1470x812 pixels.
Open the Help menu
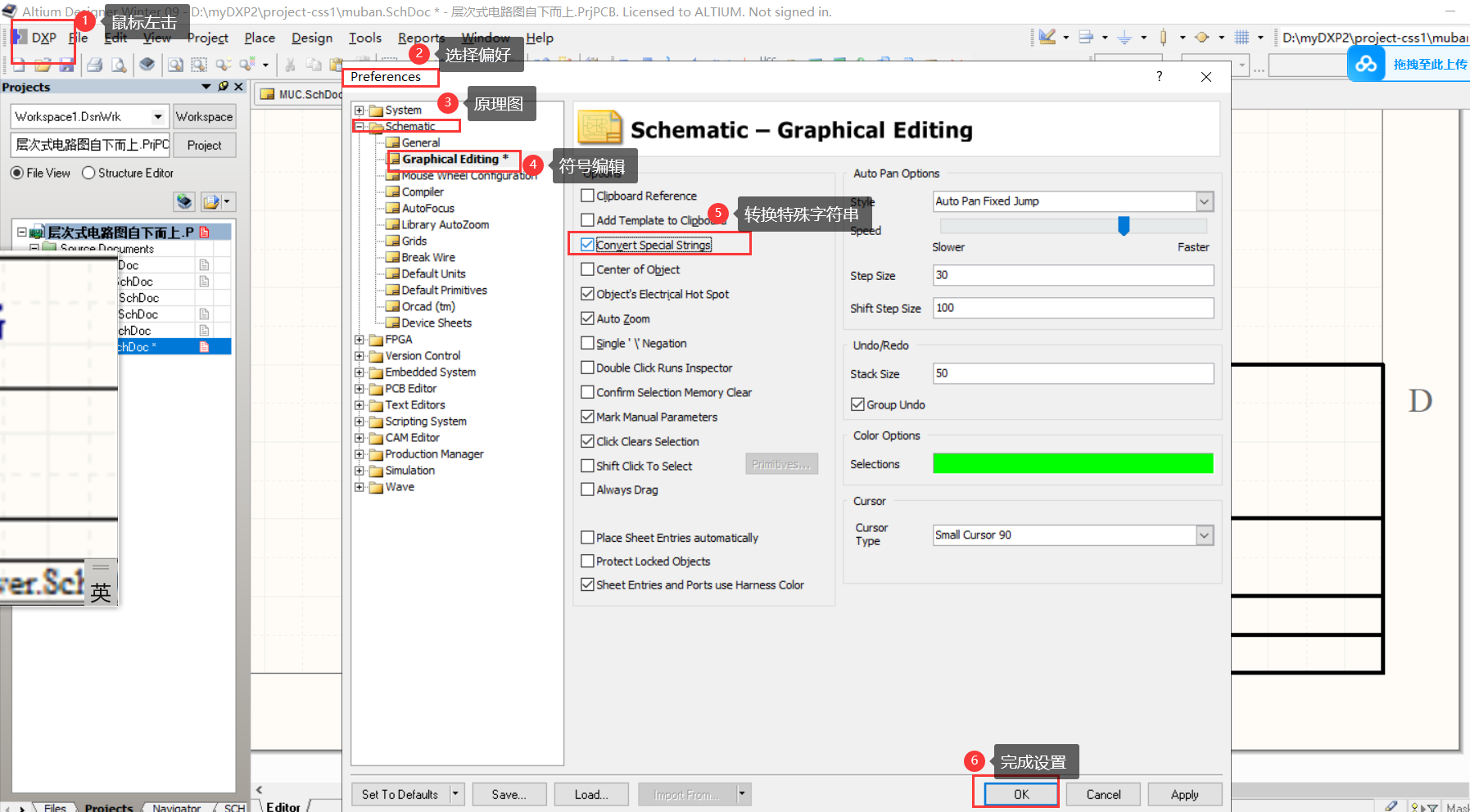[540, 38]
